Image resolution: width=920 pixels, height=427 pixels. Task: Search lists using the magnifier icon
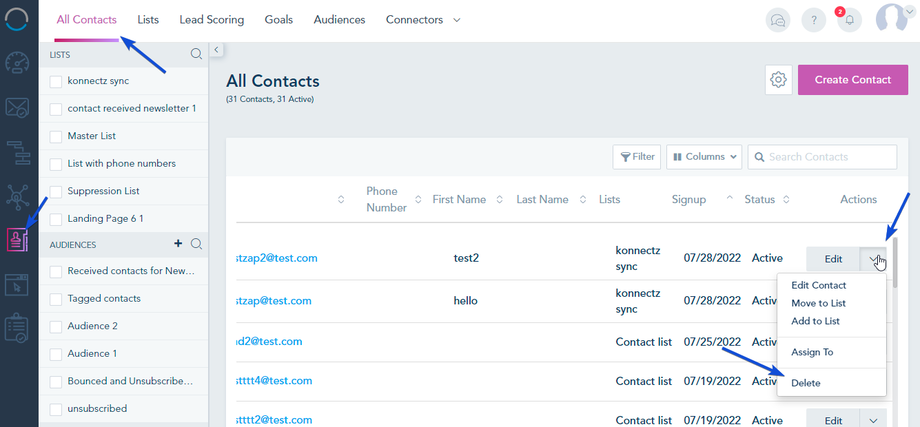coord(196,55)
